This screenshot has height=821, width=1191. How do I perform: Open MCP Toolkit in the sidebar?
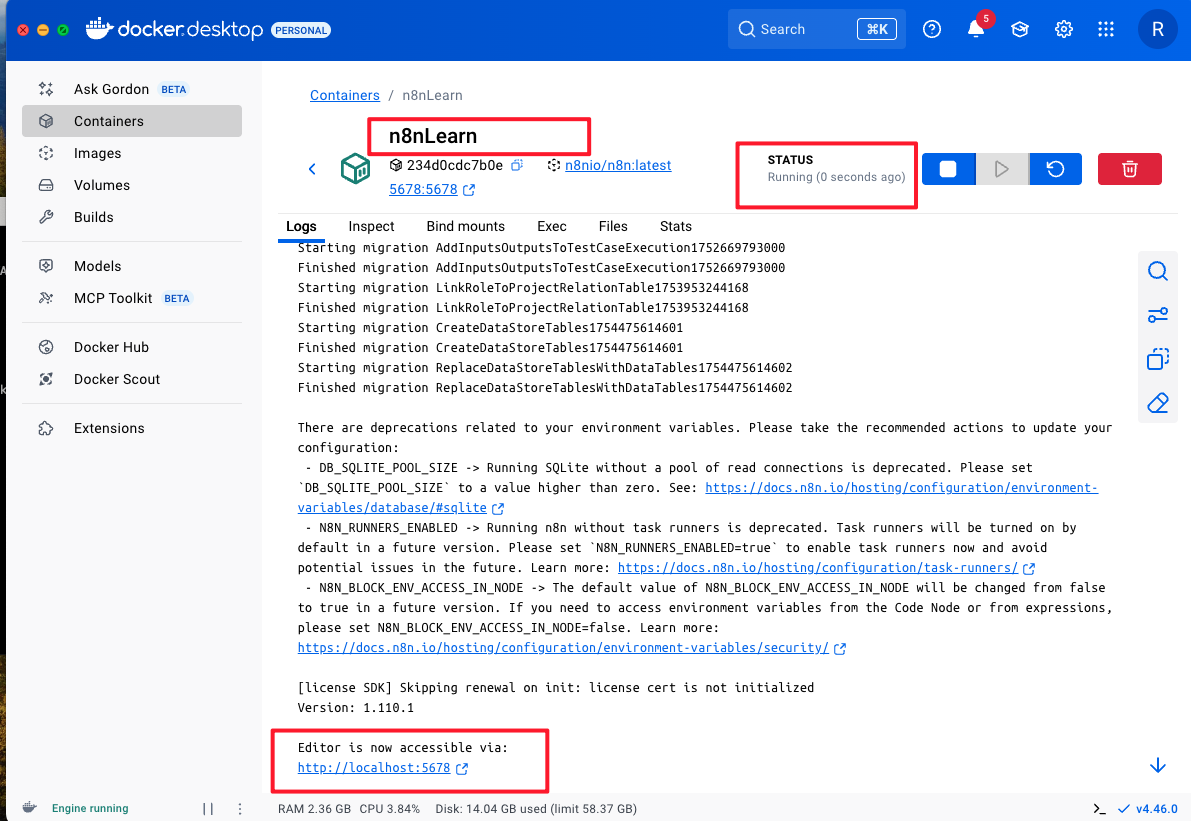coord(131,298)
